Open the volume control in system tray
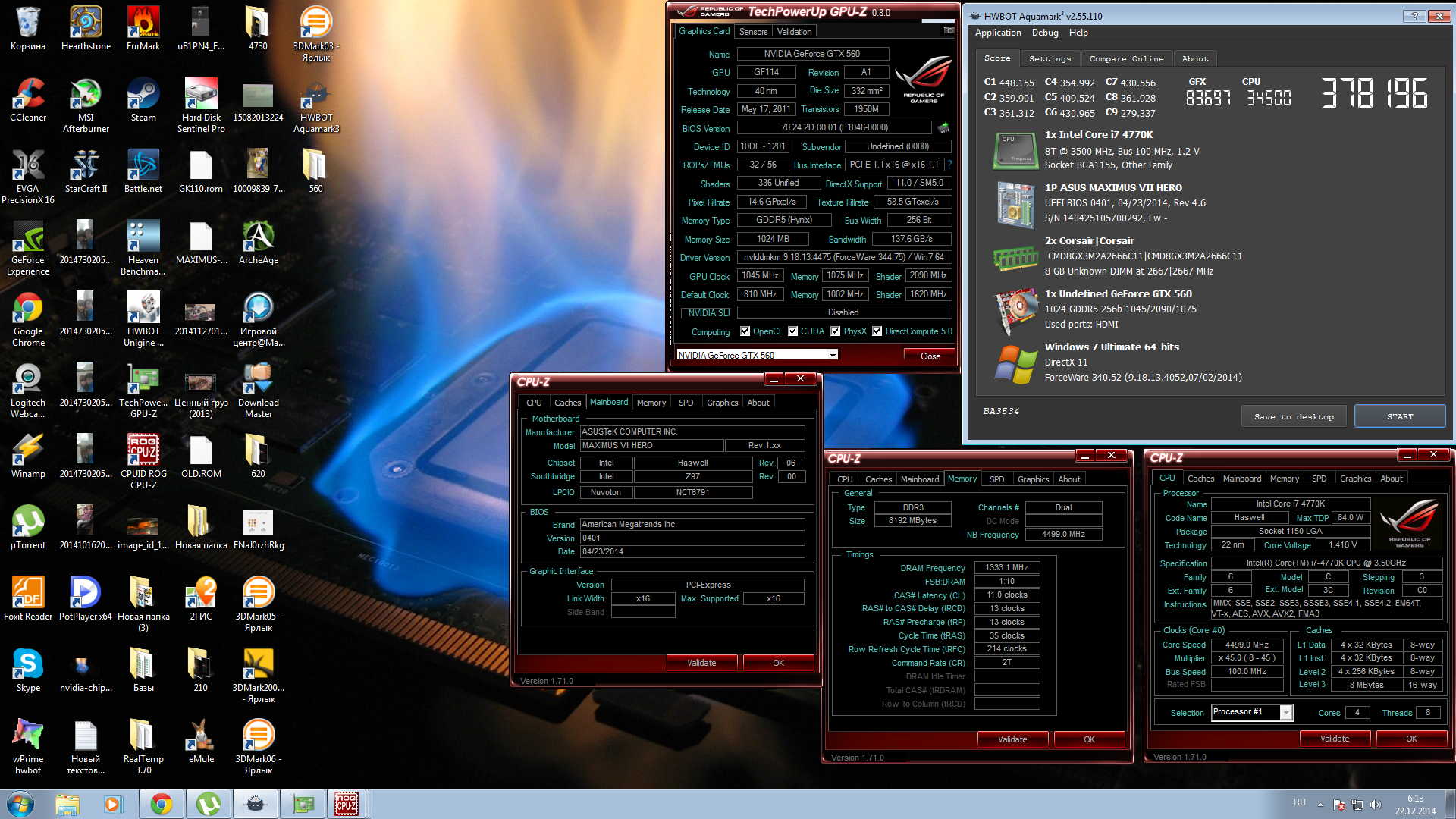 pos(1376,804)
